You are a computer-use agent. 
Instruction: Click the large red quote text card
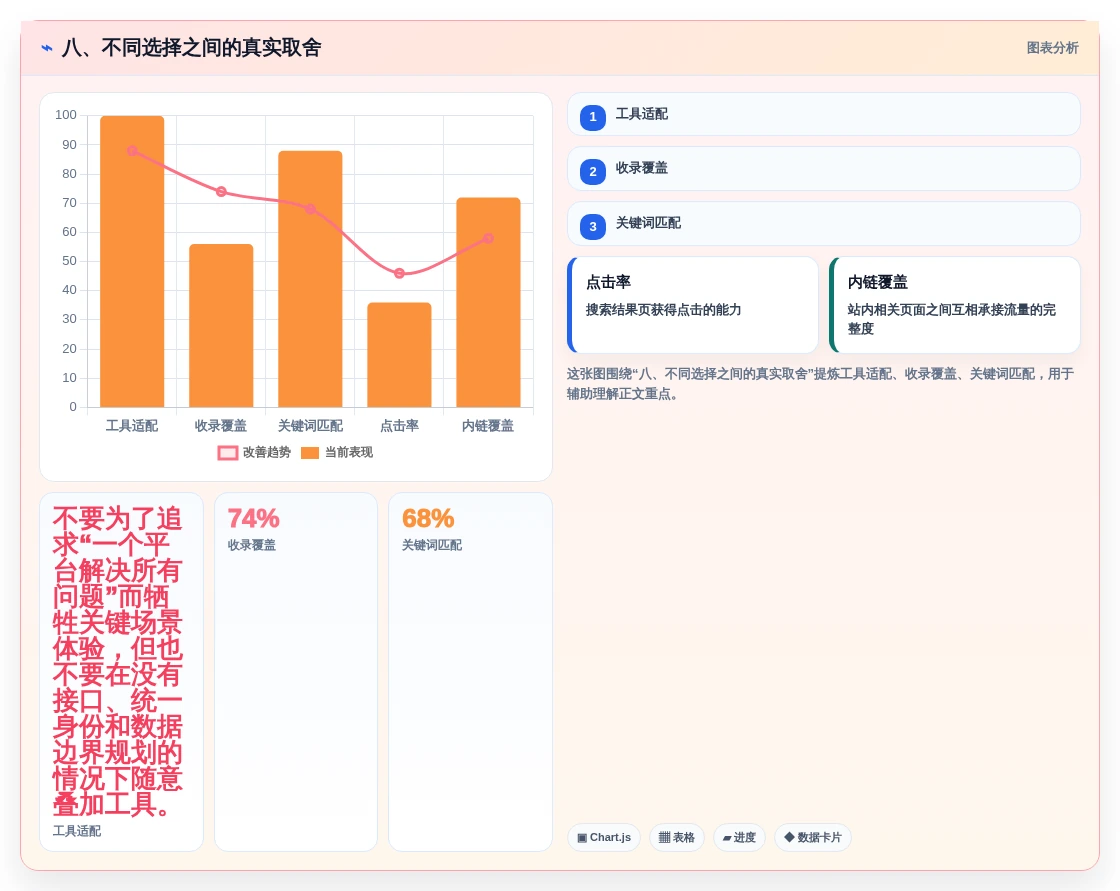coord(121,672)
